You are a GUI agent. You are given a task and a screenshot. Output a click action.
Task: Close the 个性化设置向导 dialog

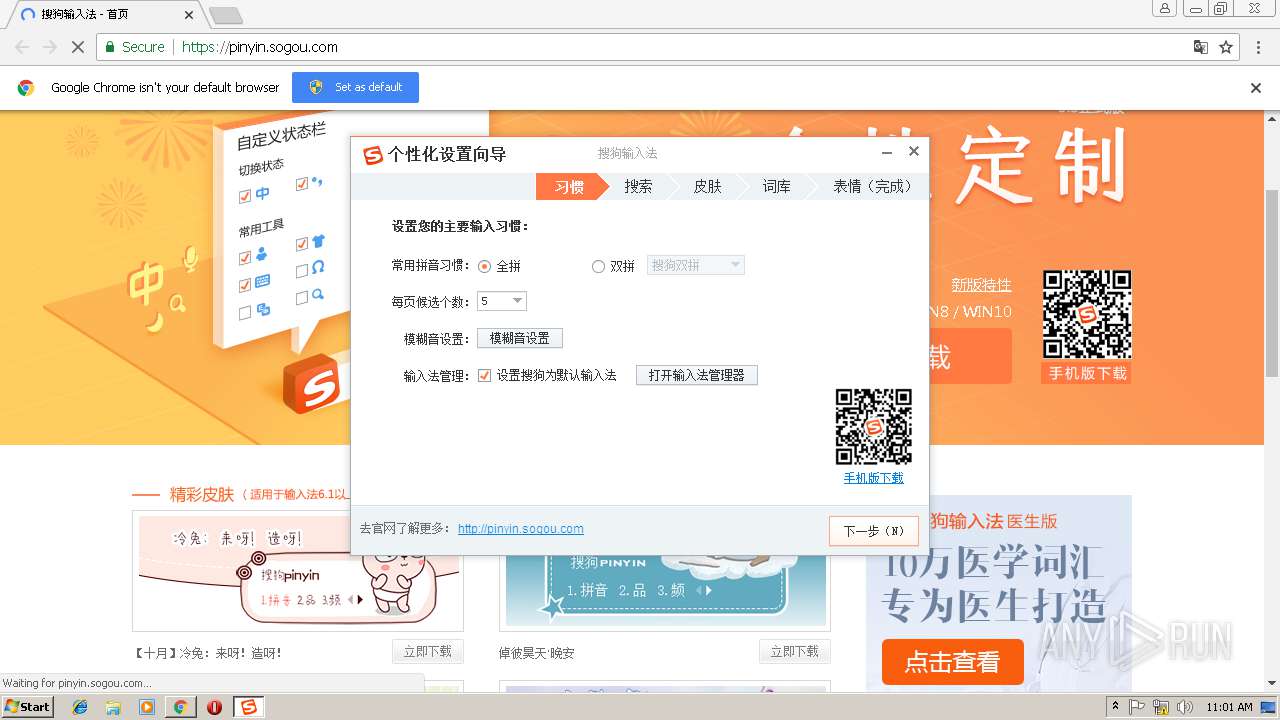click(x=913, y=152)
